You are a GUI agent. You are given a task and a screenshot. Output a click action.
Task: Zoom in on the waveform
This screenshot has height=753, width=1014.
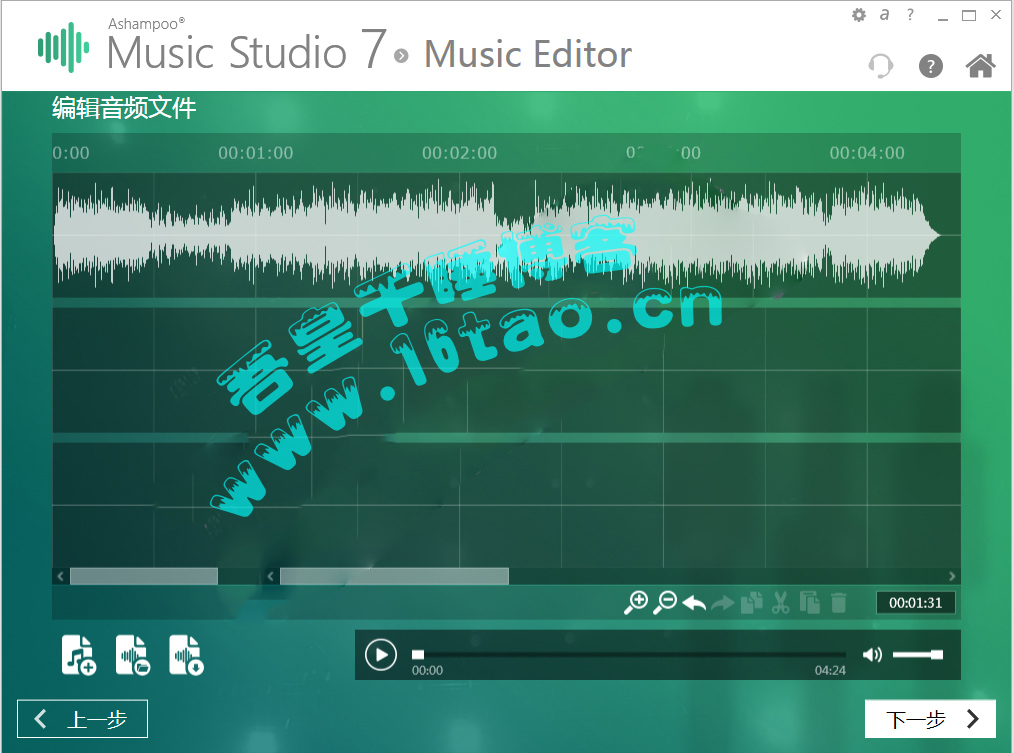[x=636, y=602]
